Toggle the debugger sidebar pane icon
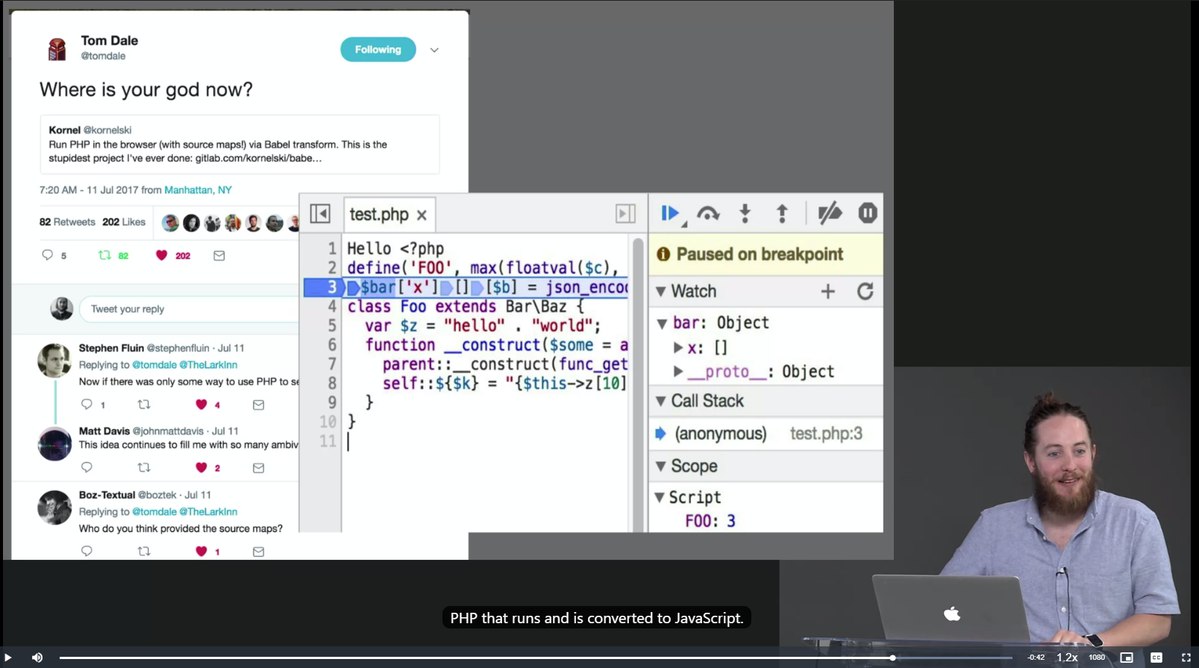 pyautogui.click(x=625, y=214)
